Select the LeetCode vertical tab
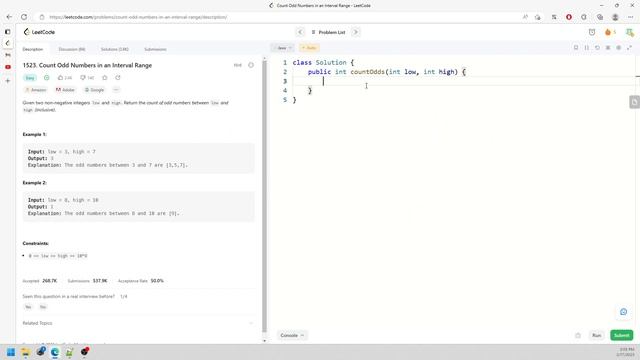This screenshot has width=640, height=360. (x=8, y=43)
